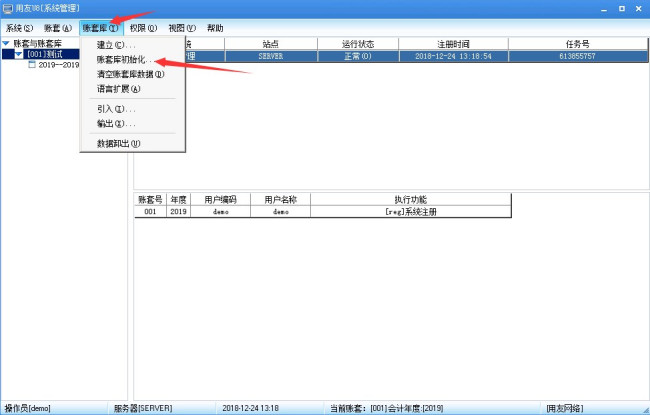Click the 用户名称 column header

(281, 199)
